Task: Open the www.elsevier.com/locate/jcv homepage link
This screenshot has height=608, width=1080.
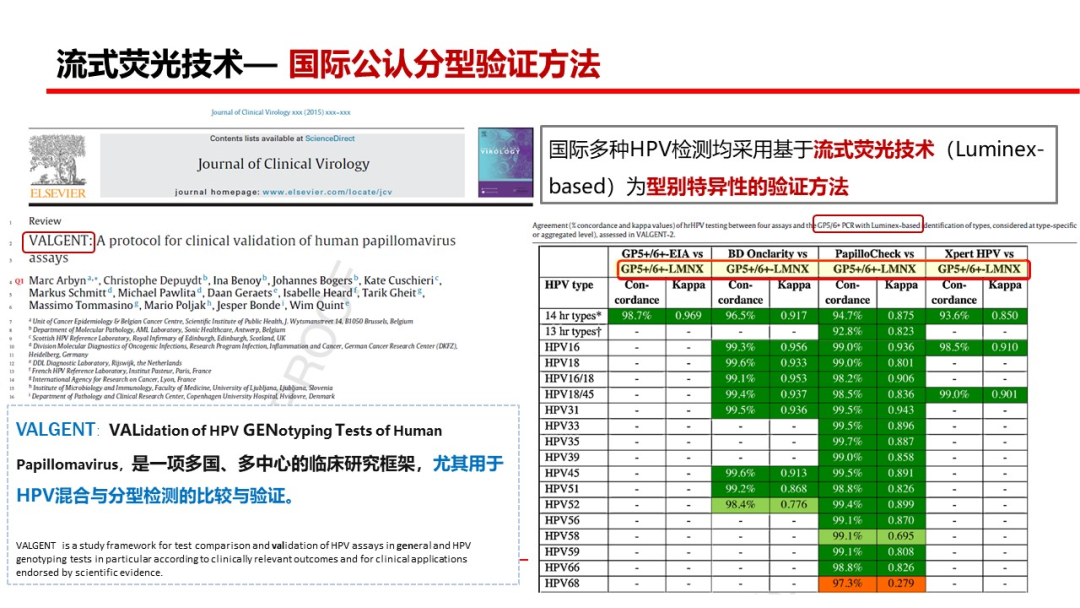Action: (327, 192)
